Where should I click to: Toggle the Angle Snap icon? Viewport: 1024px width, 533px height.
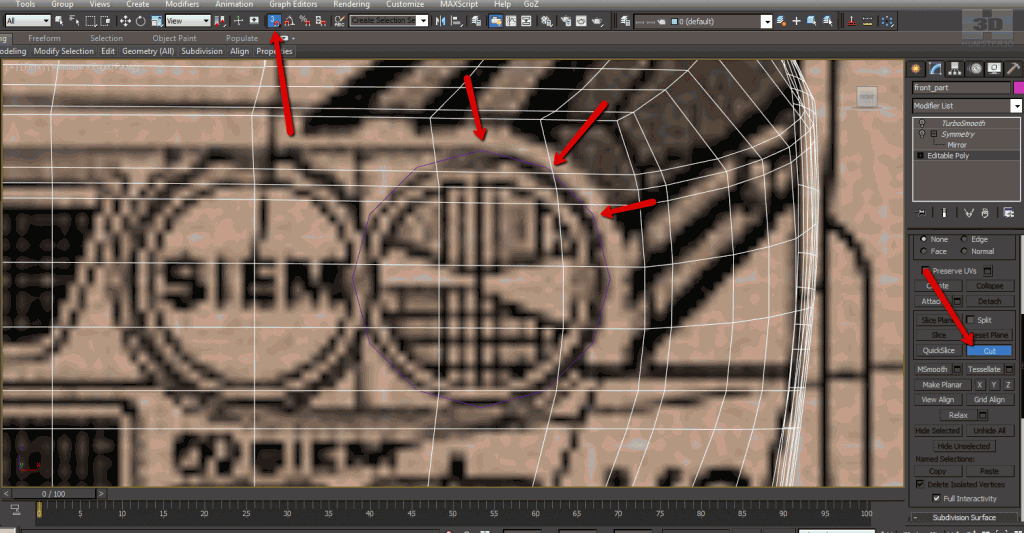289,21
